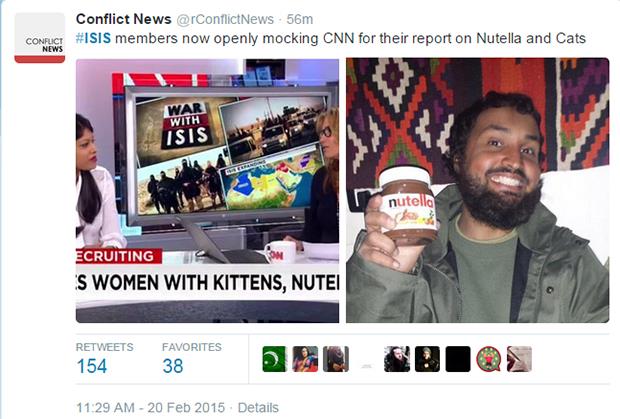Click the Conflict News profile avatar

pyautogui.click(x=40, y=38)
